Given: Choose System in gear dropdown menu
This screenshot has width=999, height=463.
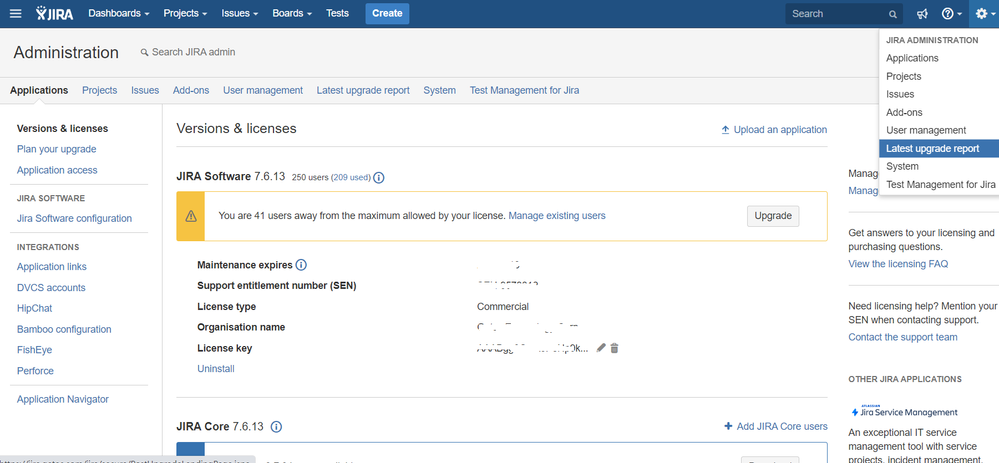Looking at the screenshot, I should pos(939,166).
